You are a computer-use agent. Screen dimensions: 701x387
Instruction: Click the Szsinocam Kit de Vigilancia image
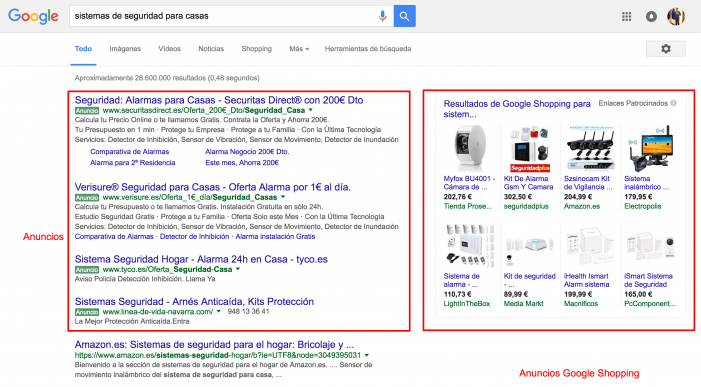(590, 148)
